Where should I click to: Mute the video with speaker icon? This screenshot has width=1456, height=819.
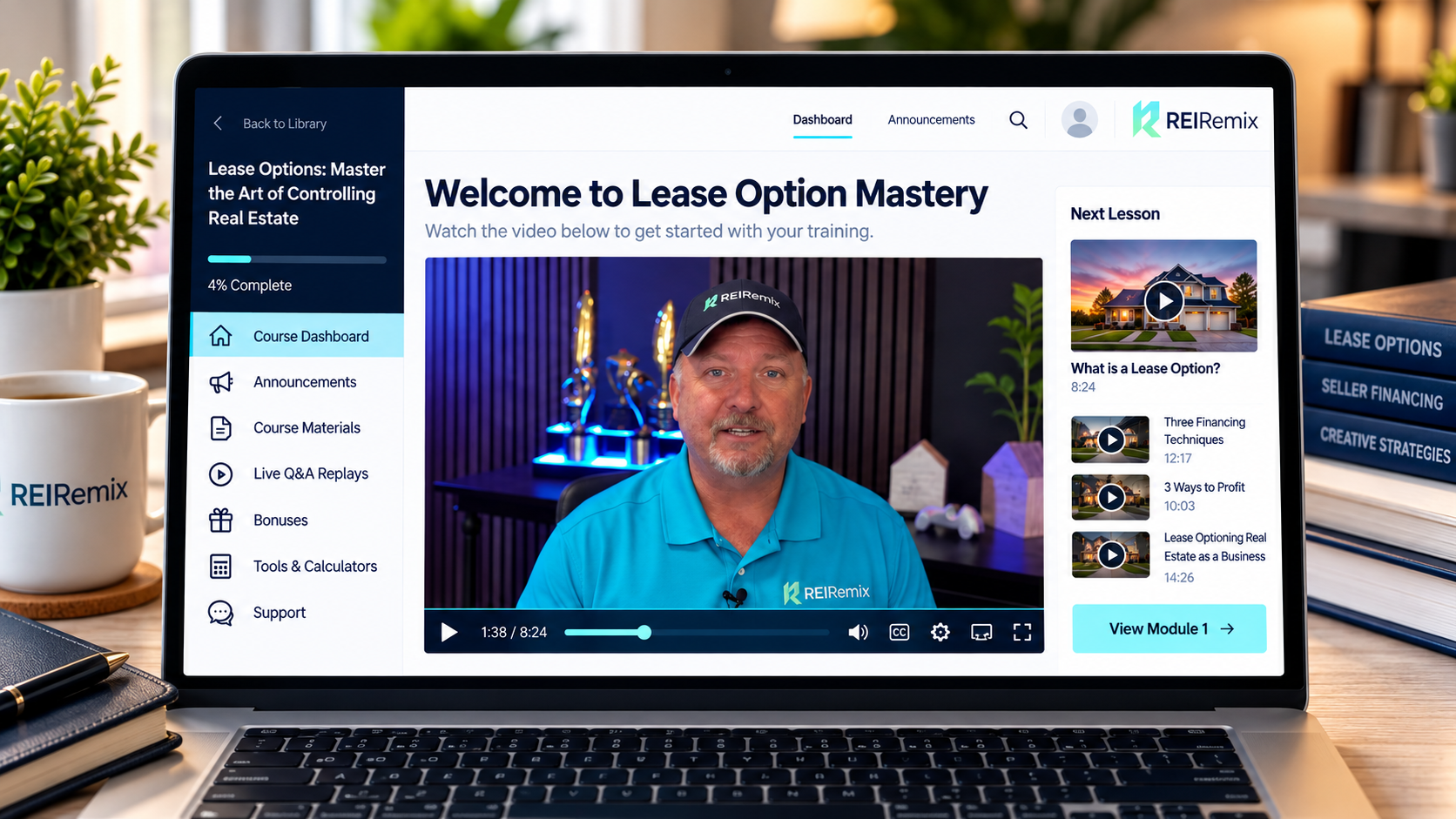858,632
